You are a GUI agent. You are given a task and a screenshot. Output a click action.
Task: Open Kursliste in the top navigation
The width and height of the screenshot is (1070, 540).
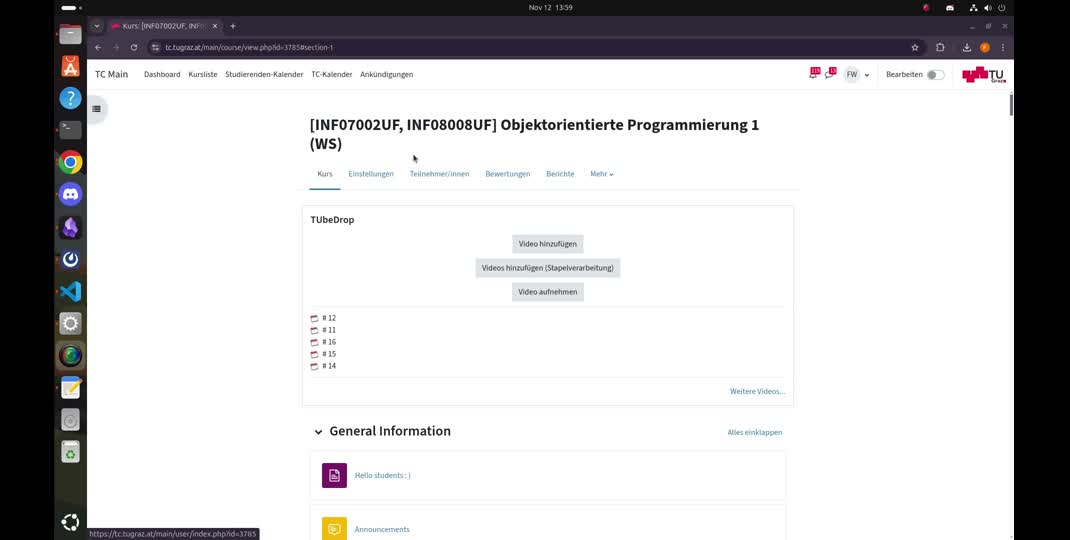[x=203, y=74]
